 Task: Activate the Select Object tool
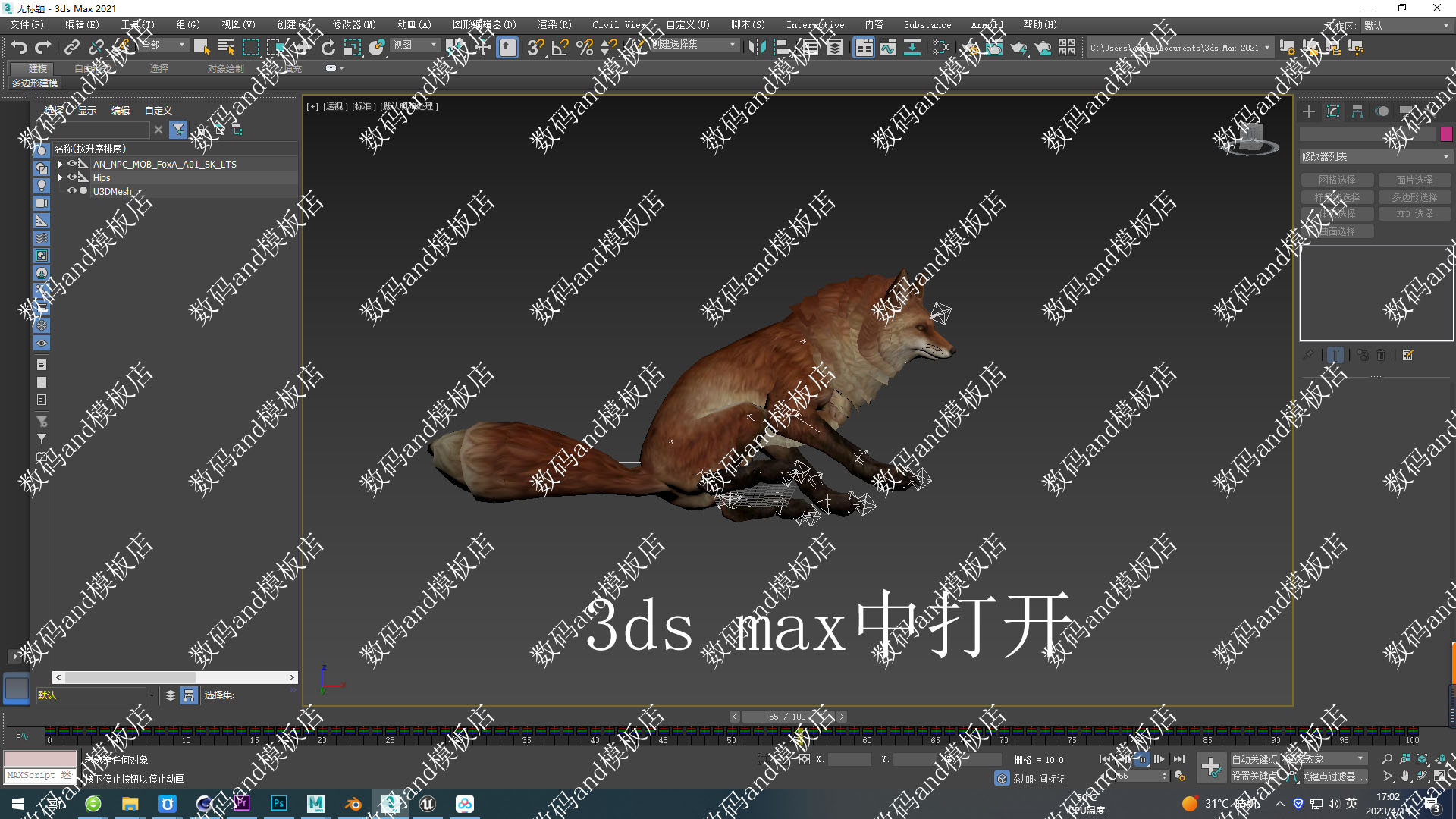(x=202, y=48)
